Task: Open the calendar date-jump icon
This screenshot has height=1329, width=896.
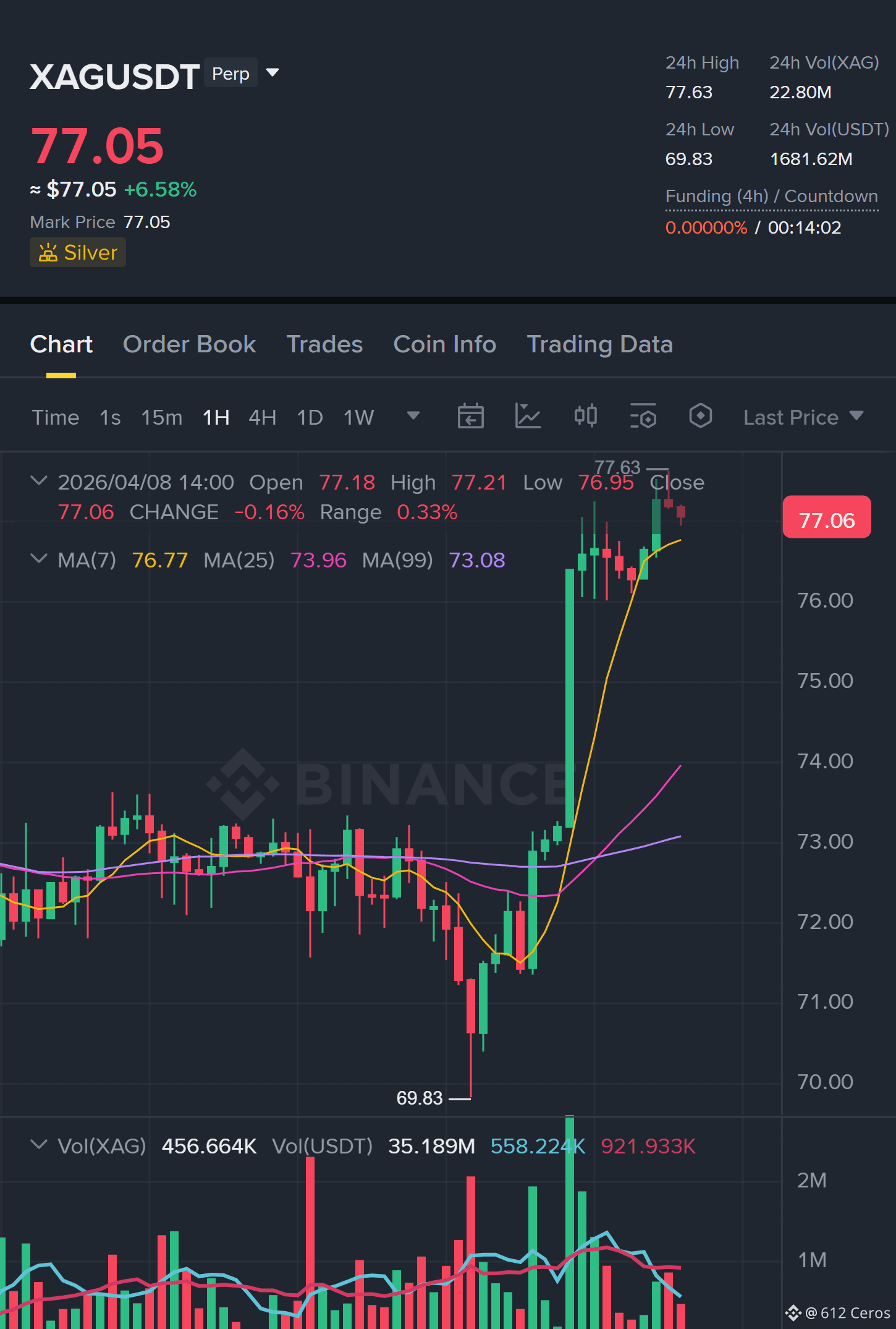Action: 470,416
